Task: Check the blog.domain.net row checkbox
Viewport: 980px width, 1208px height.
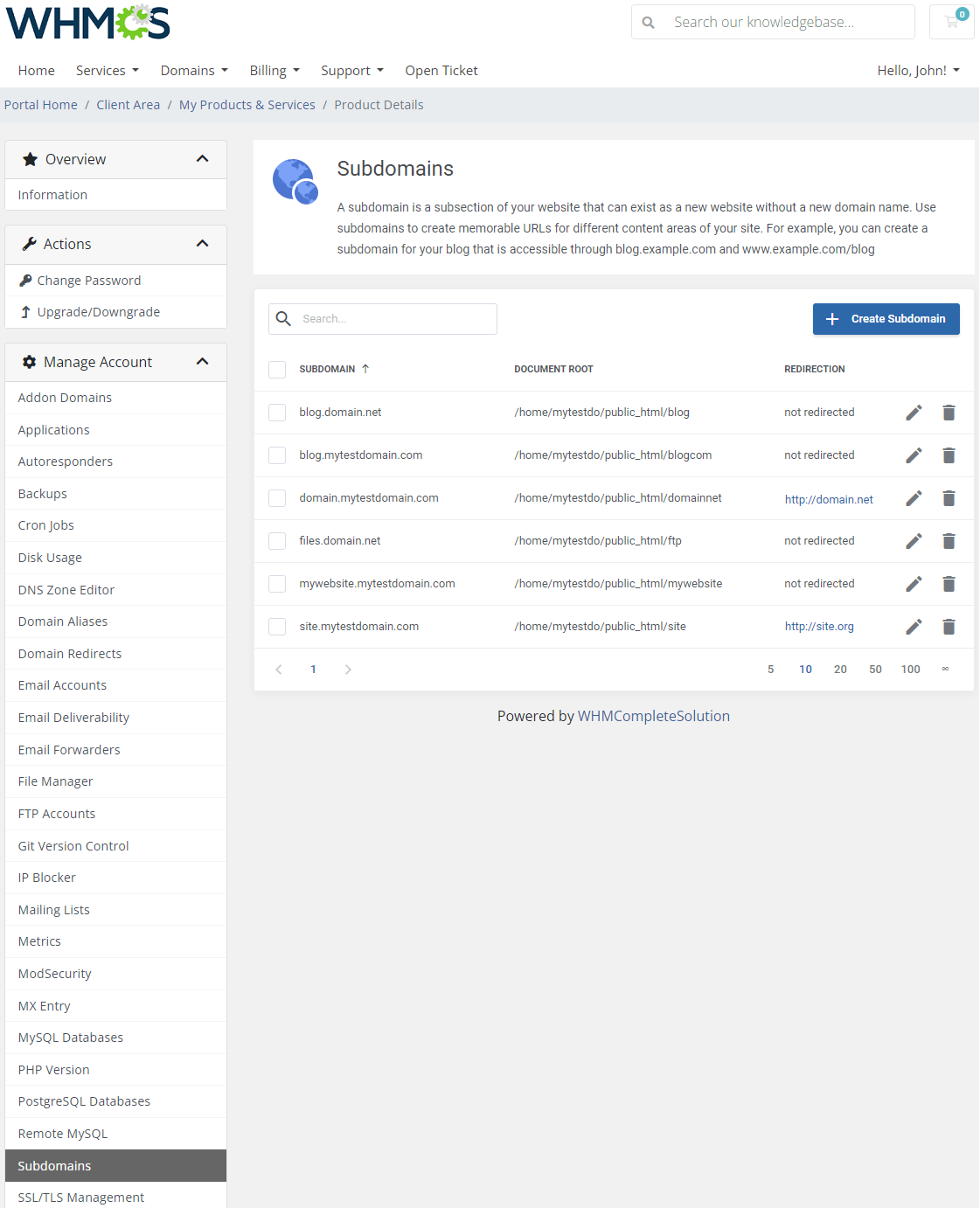Action: 277,413
